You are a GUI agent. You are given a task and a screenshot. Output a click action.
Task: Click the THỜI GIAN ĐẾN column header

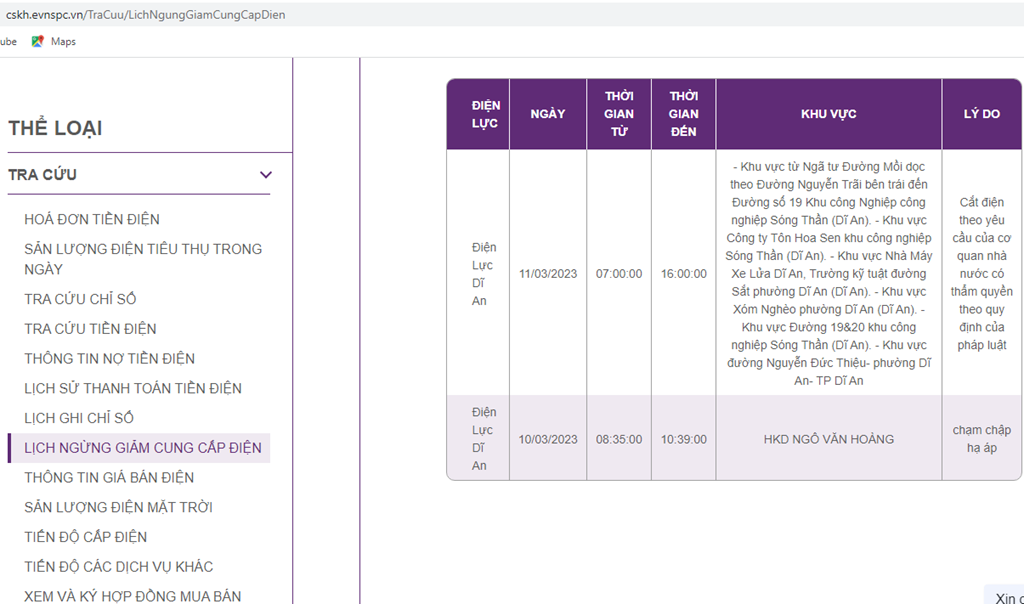[x=684, y=114]
